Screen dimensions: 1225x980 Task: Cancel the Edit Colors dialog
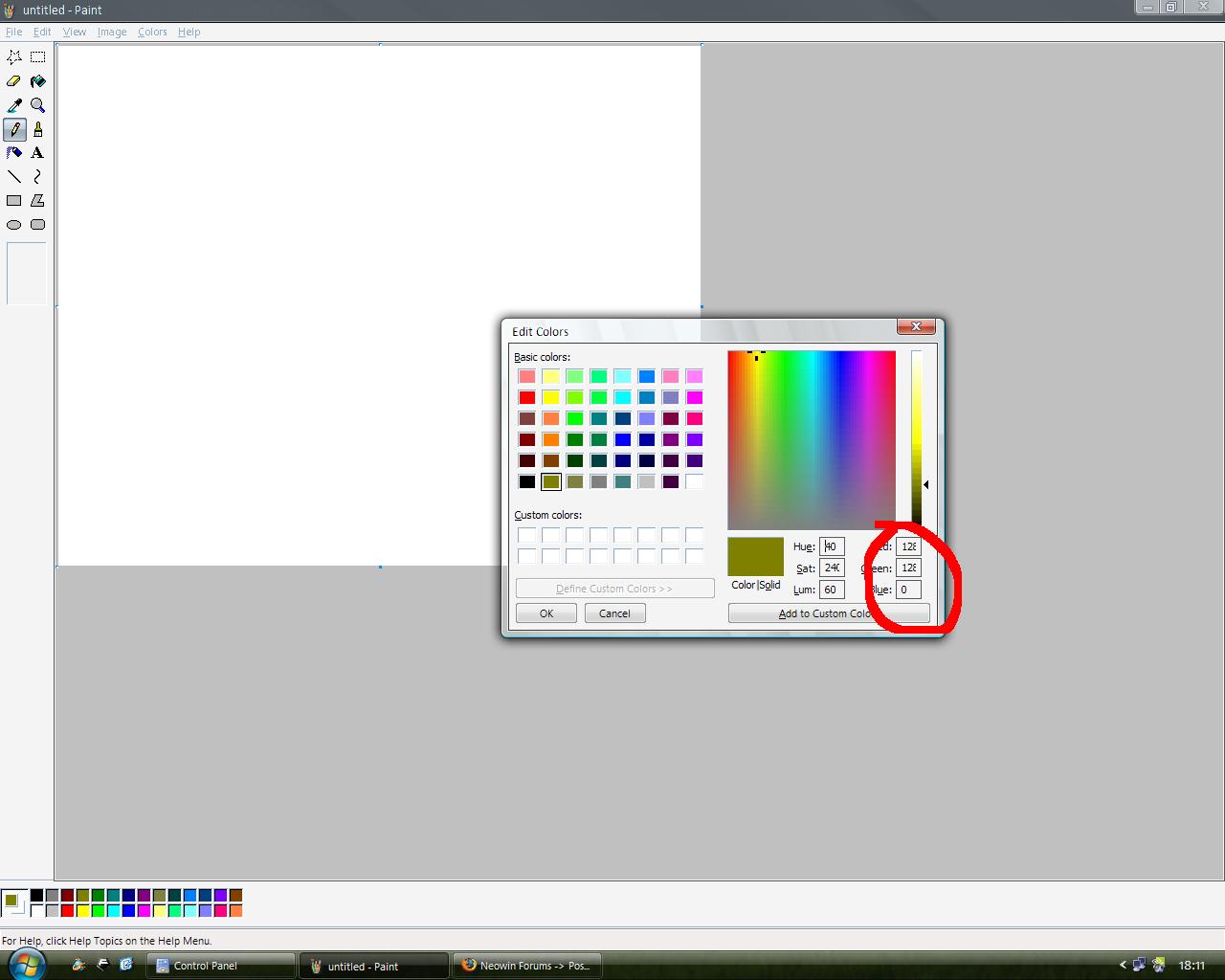coord(614,613)
